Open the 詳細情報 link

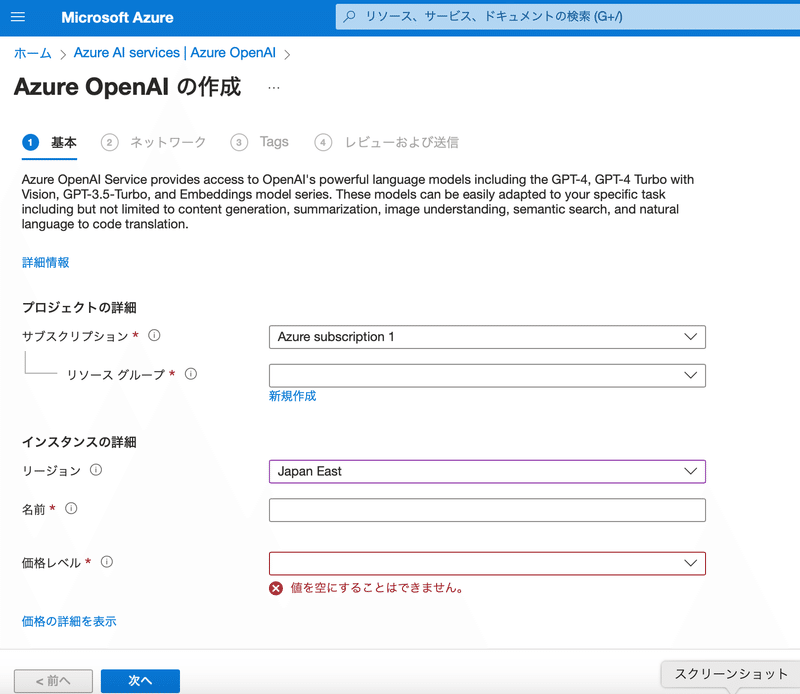[45, 262]
